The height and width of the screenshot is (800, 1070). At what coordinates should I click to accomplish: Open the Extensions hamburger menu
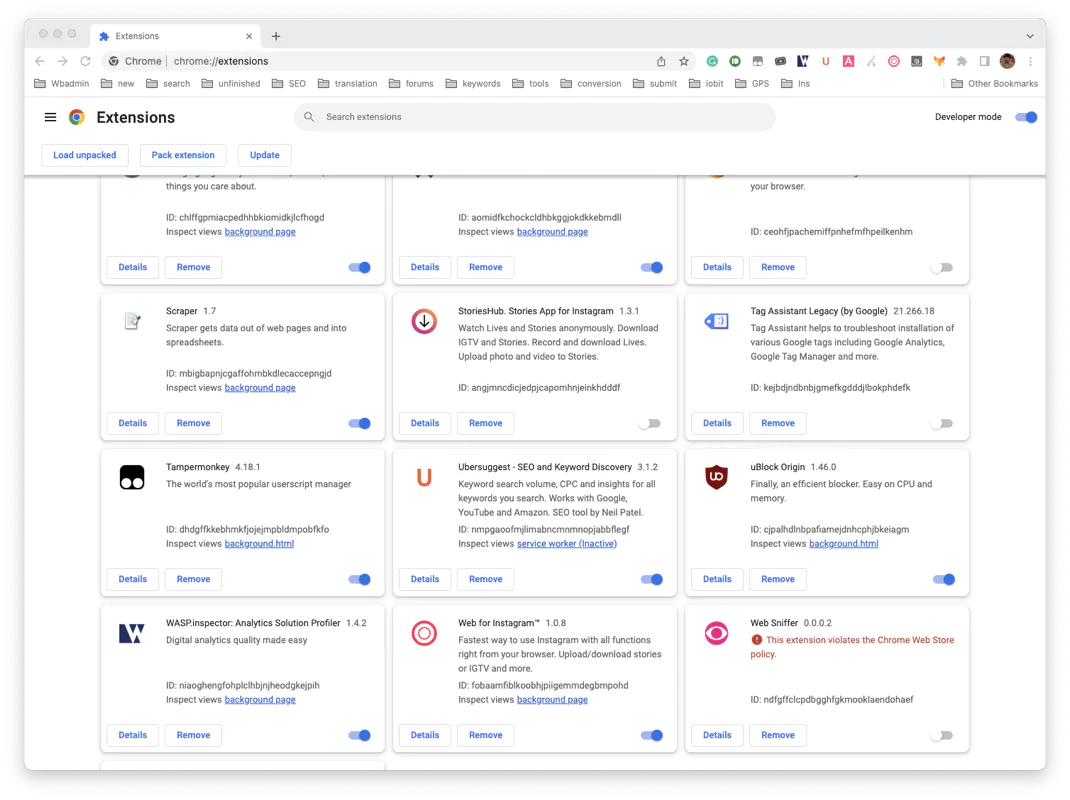click(x=50, y=117)
